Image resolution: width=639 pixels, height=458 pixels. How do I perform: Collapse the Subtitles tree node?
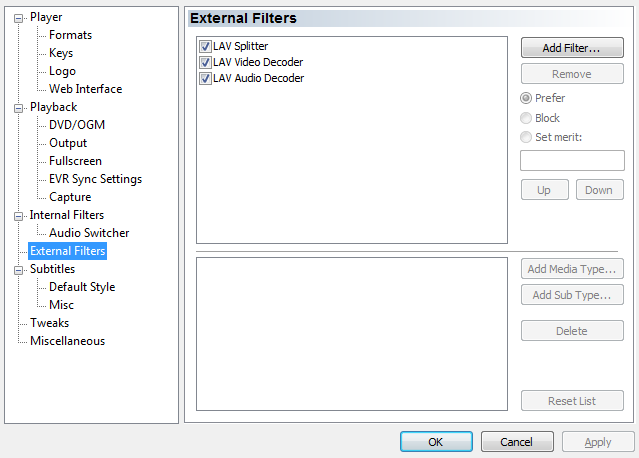(x=18, y=270)
